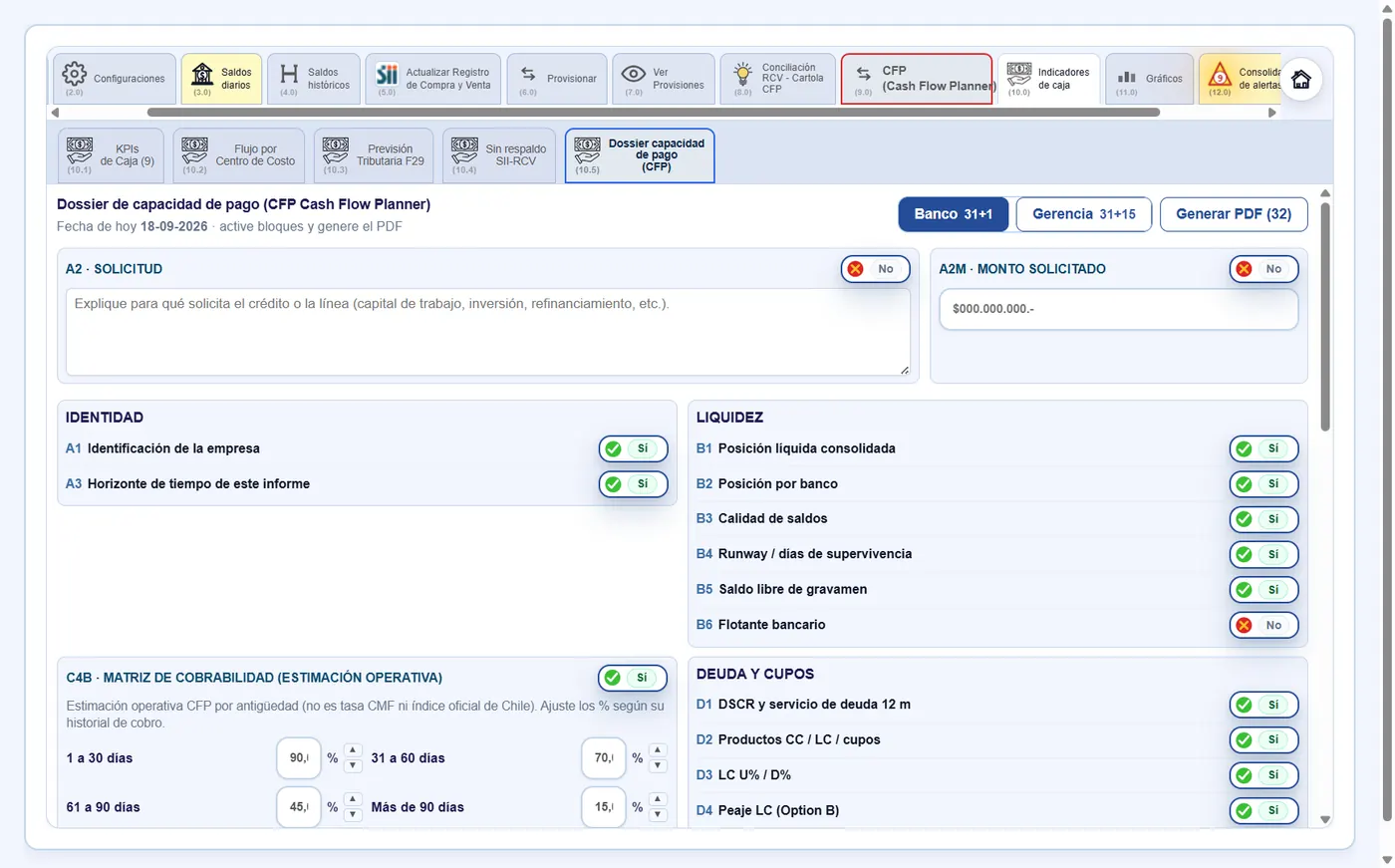This screenshot has width=1395, height=868.
Task: Open Configuraciones gear icon
Action: (75, 74)
